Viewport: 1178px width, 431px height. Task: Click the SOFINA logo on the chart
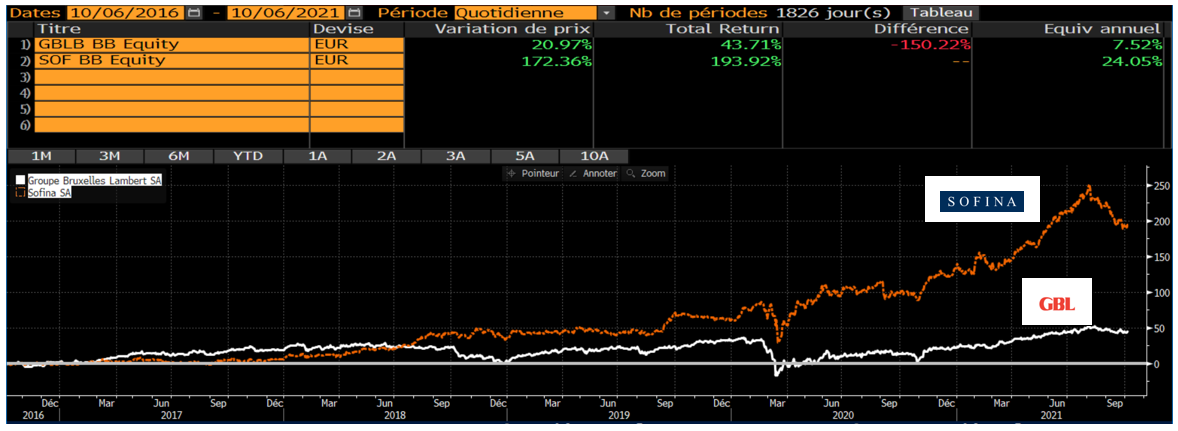pyautogui.click(x=982, y=199)
